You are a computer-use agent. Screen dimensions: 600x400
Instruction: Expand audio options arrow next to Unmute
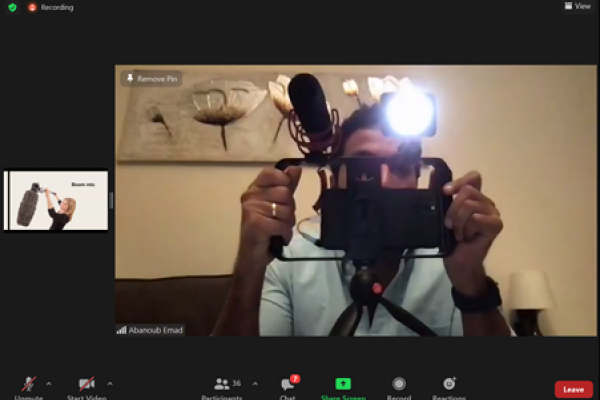tap(49, 383)
